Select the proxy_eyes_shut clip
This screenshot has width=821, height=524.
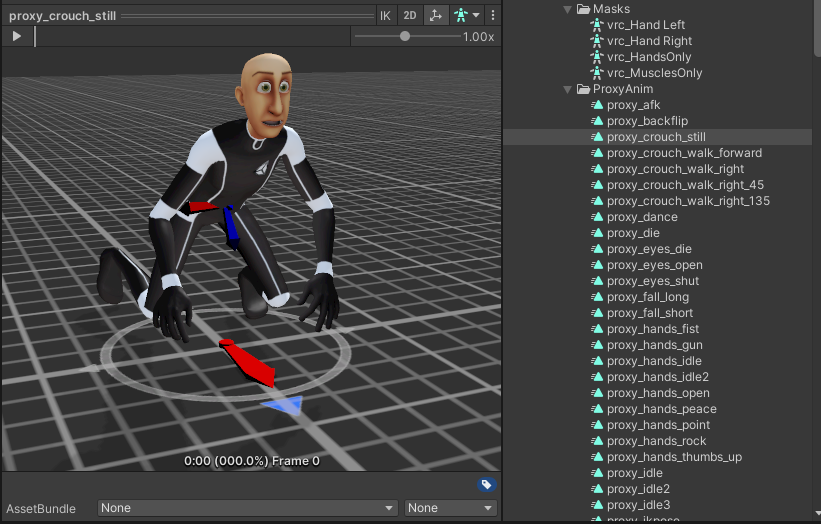click(x=653, y=281)
